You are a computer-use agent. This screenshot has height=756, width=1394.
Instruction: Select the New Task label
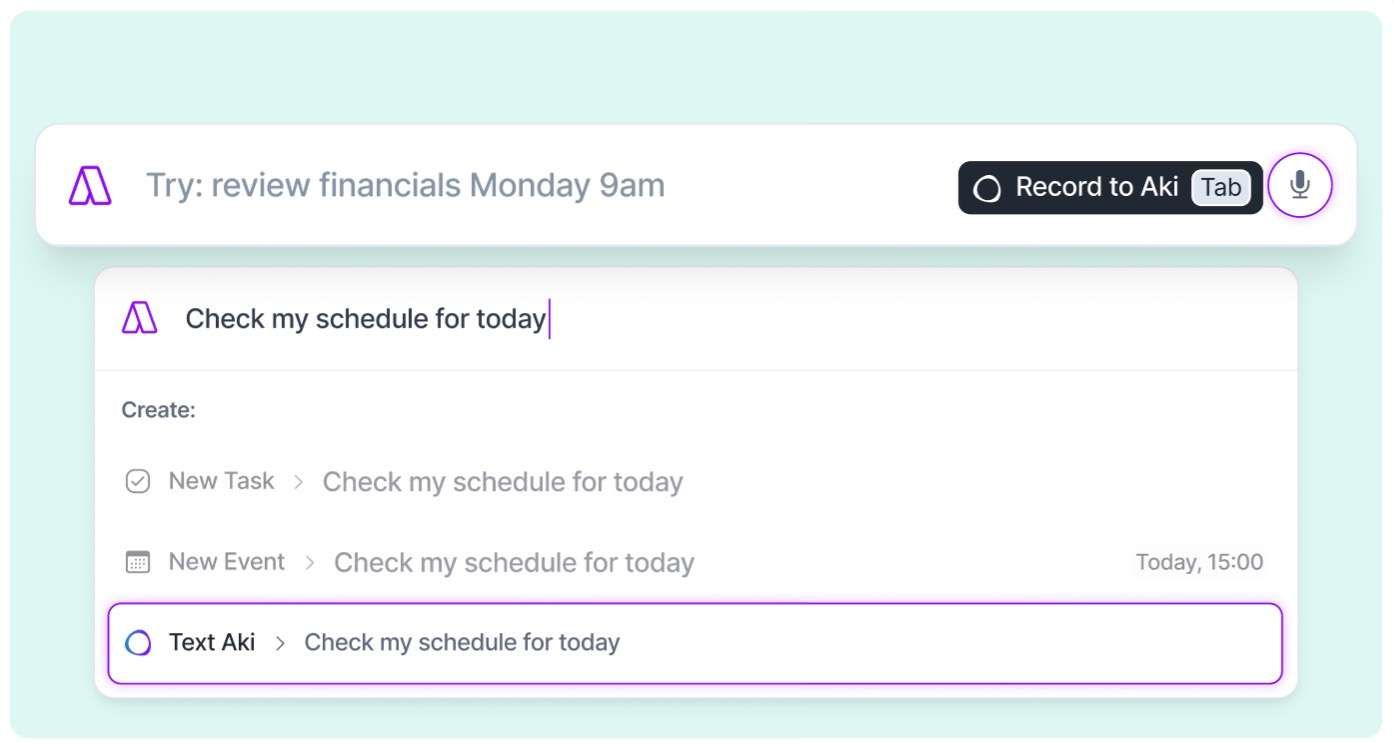click(x=221, y=481)
